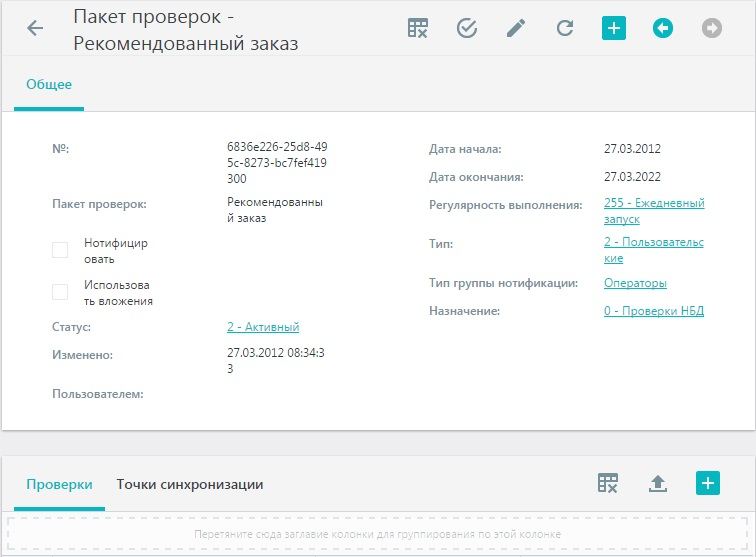Click the Пользователем: label
Screen dimensions: 756x557
[x=98, y=394]
